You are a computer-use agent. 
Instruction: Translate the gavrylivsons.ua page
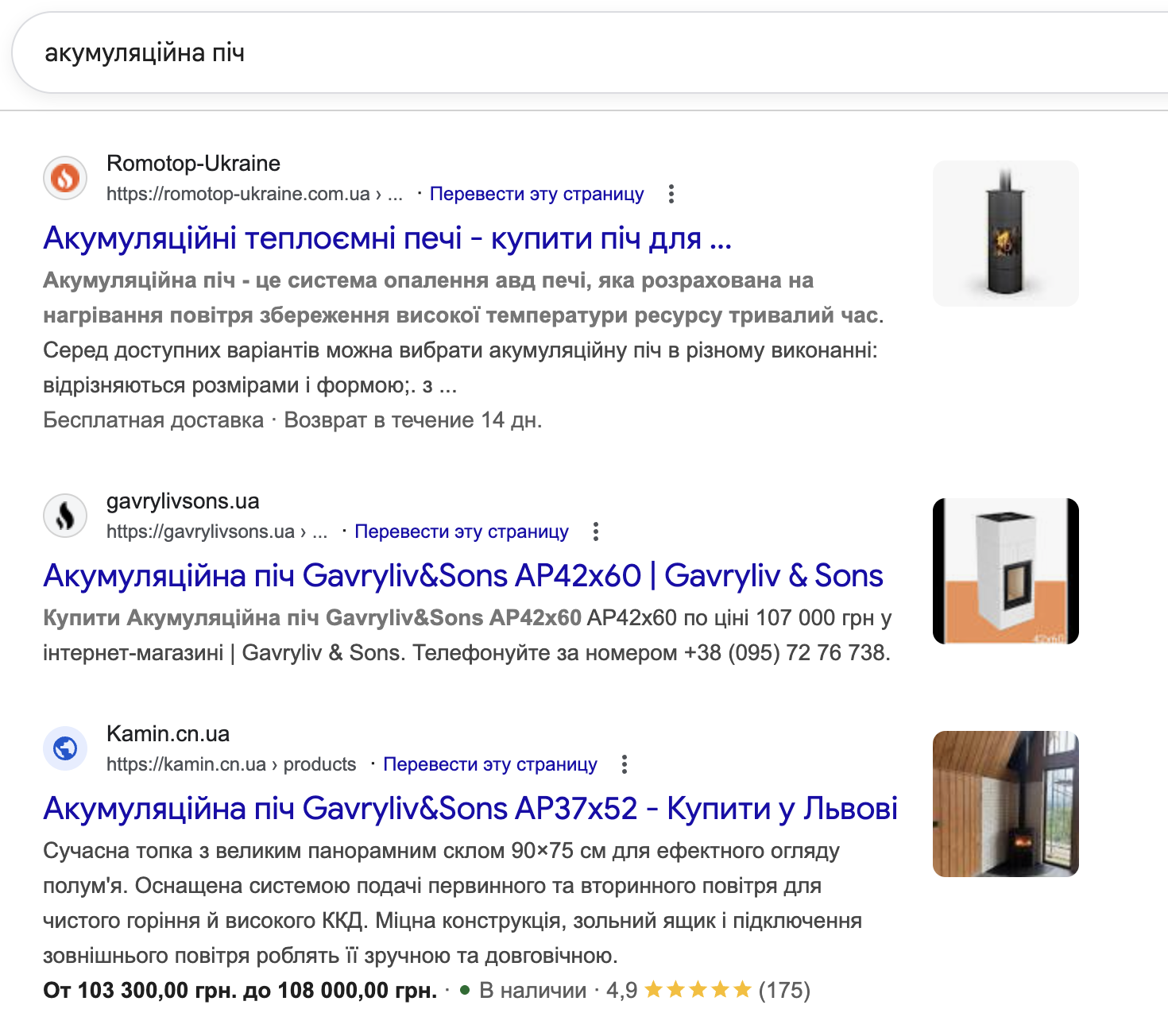click(x=461, y=532)
